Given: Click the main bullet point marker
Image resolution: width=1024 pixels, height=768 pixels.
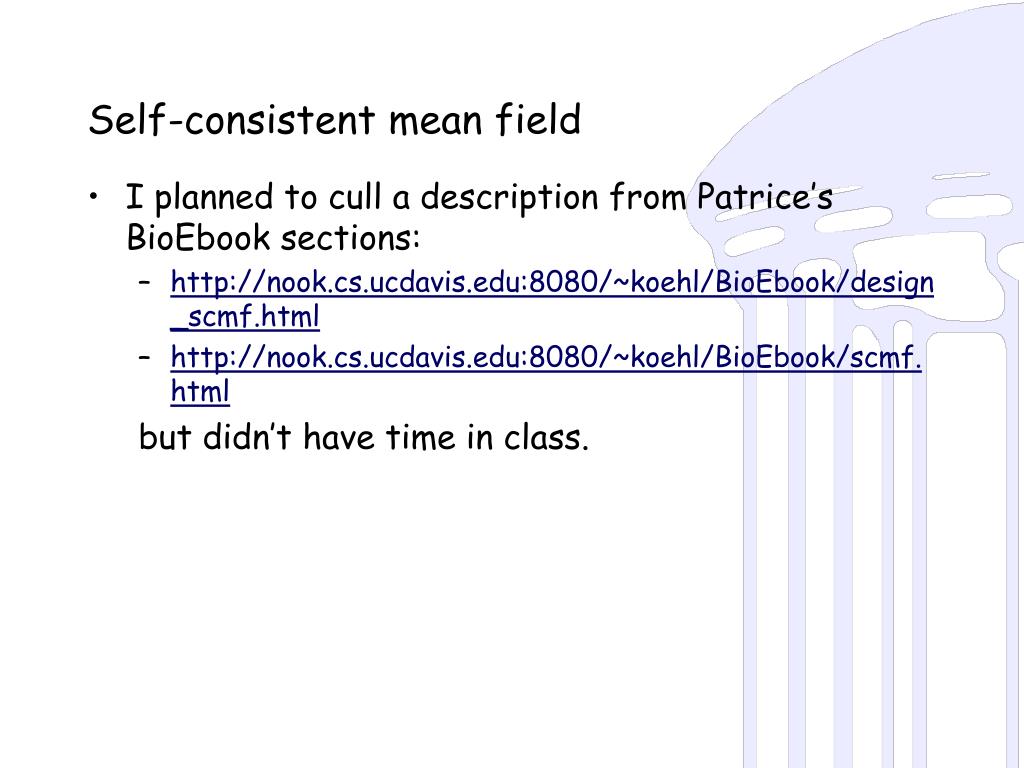Looking at the screenshot, I should 94,195.
